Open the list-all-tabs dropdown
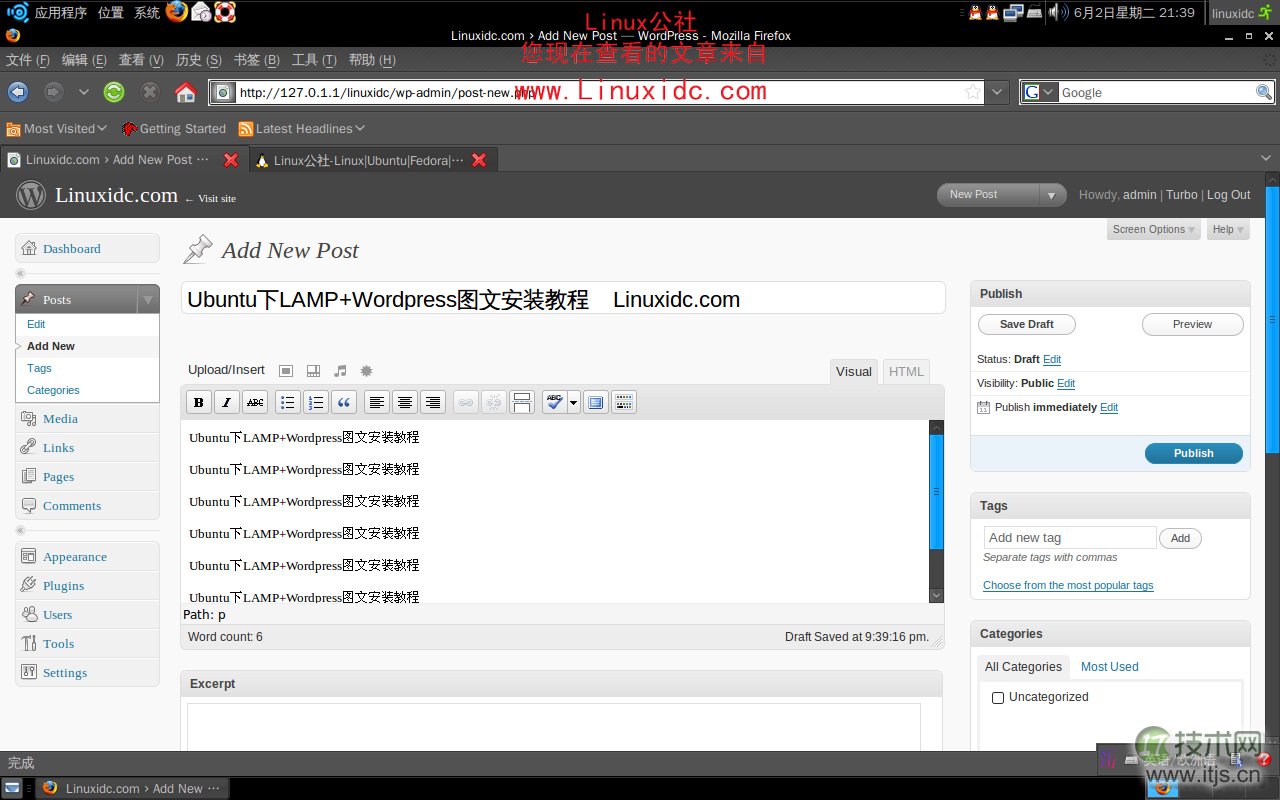This screenshot has height=800, width=1280. pyautogui.click(x=1267, y=158)
